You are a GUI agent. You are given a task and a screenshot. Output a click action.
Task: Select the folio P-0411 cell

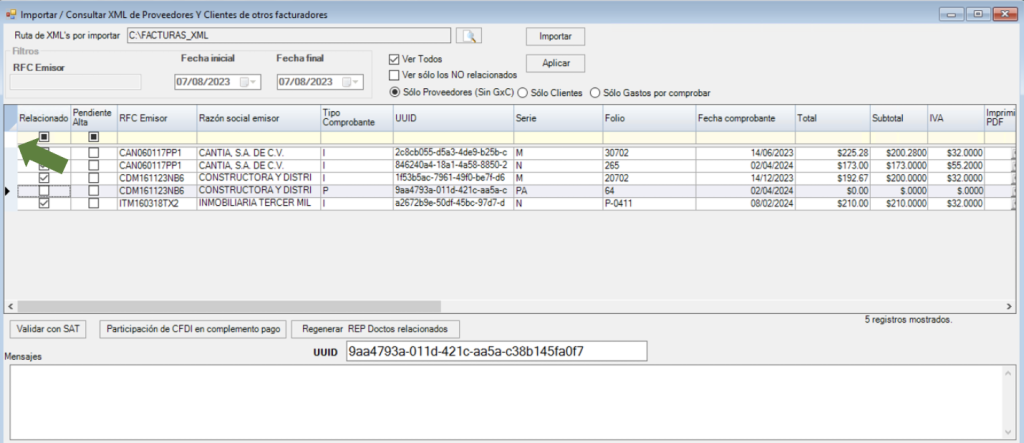pos(649,203)
